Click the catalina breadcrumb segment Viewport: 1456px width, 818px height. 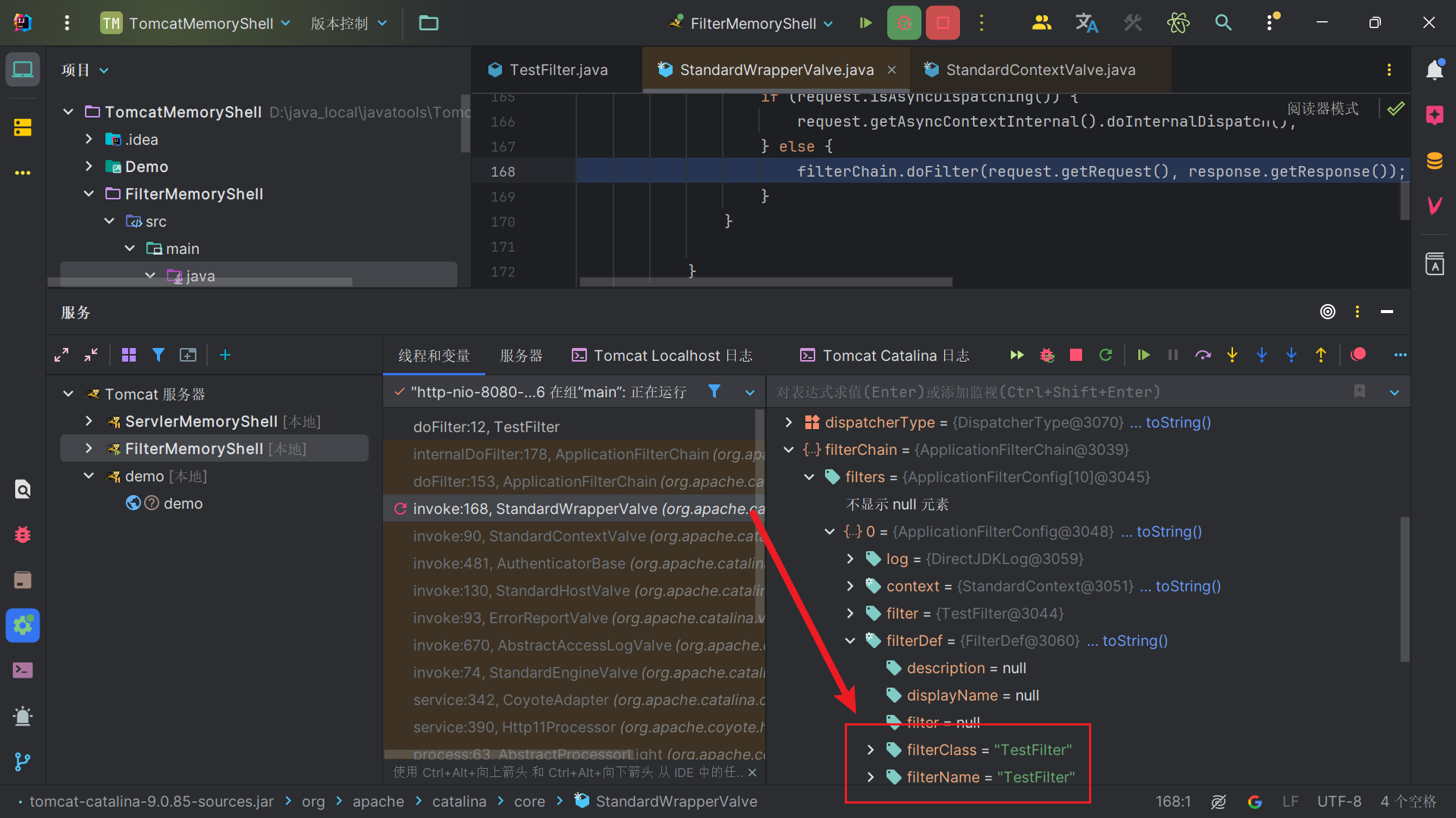pyautogui.click(x=459, y=801)
